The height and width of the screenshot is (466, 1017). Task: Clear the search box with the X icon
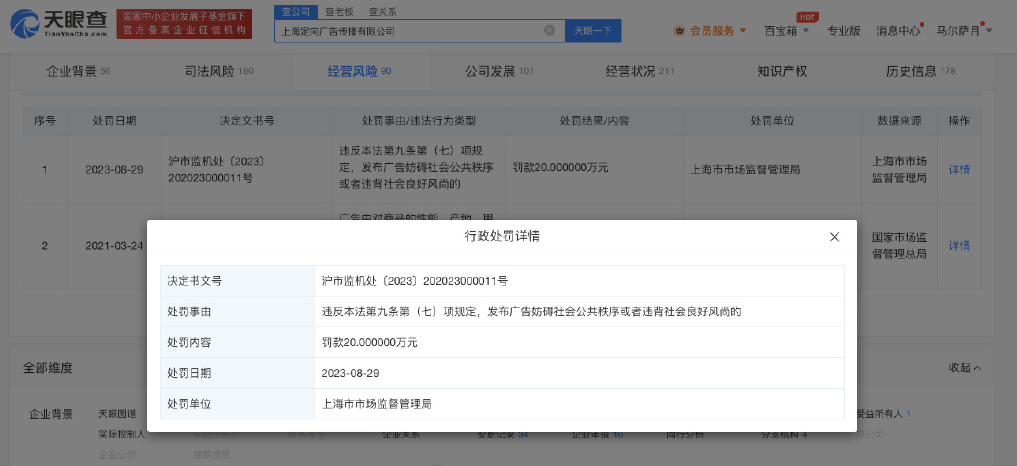tap(549, 31)
